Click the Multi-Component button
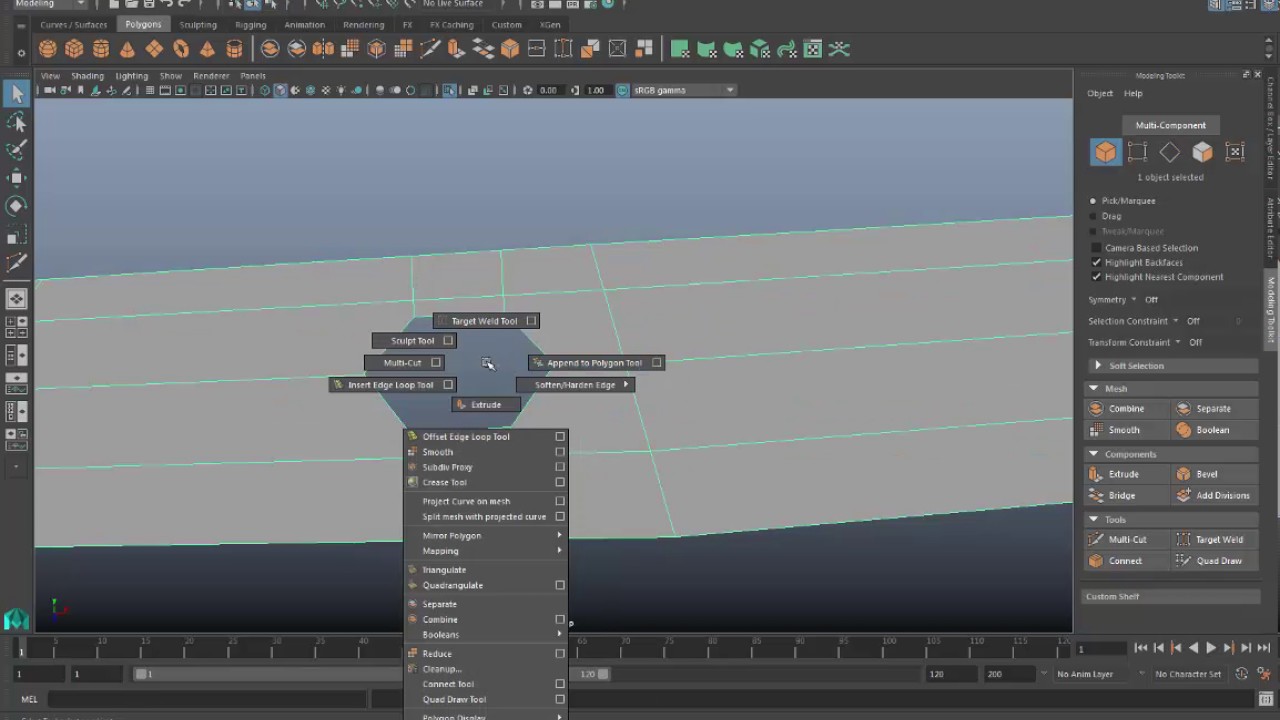Screen dimensions: 1280x720 tap(1170, 125)
